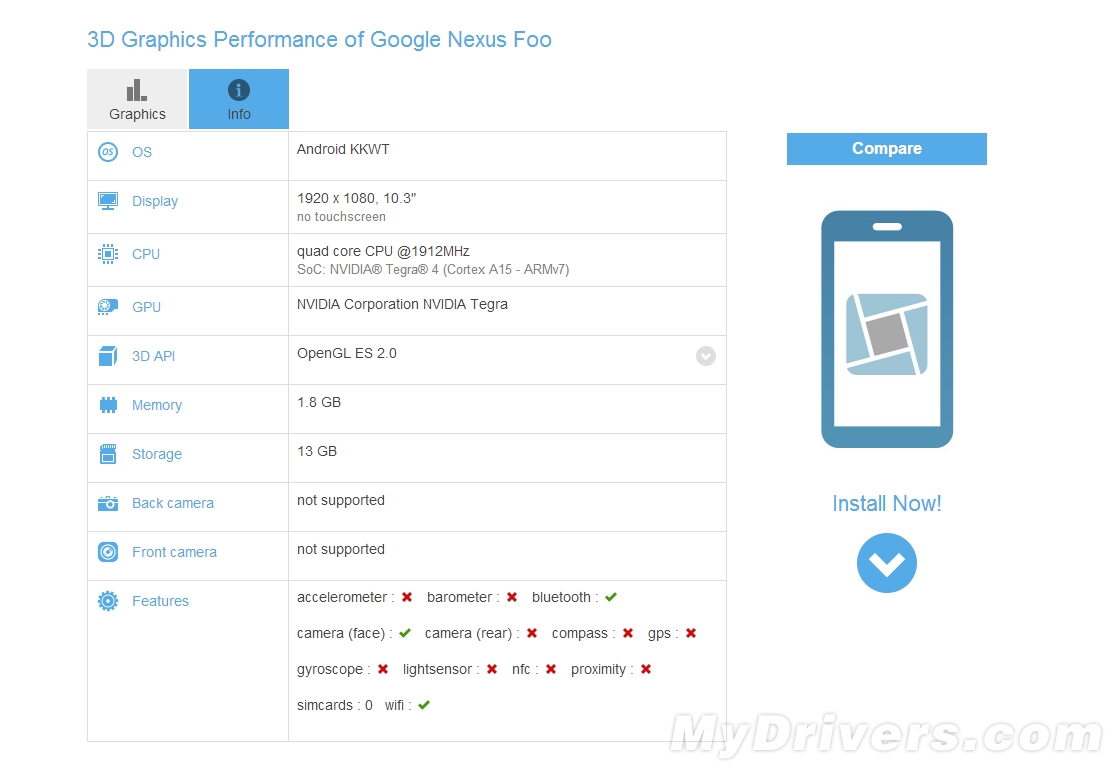Click the Back camera label
Image resolution: width=1116 pixels, height=772 pixels.
tap(173, 504)
